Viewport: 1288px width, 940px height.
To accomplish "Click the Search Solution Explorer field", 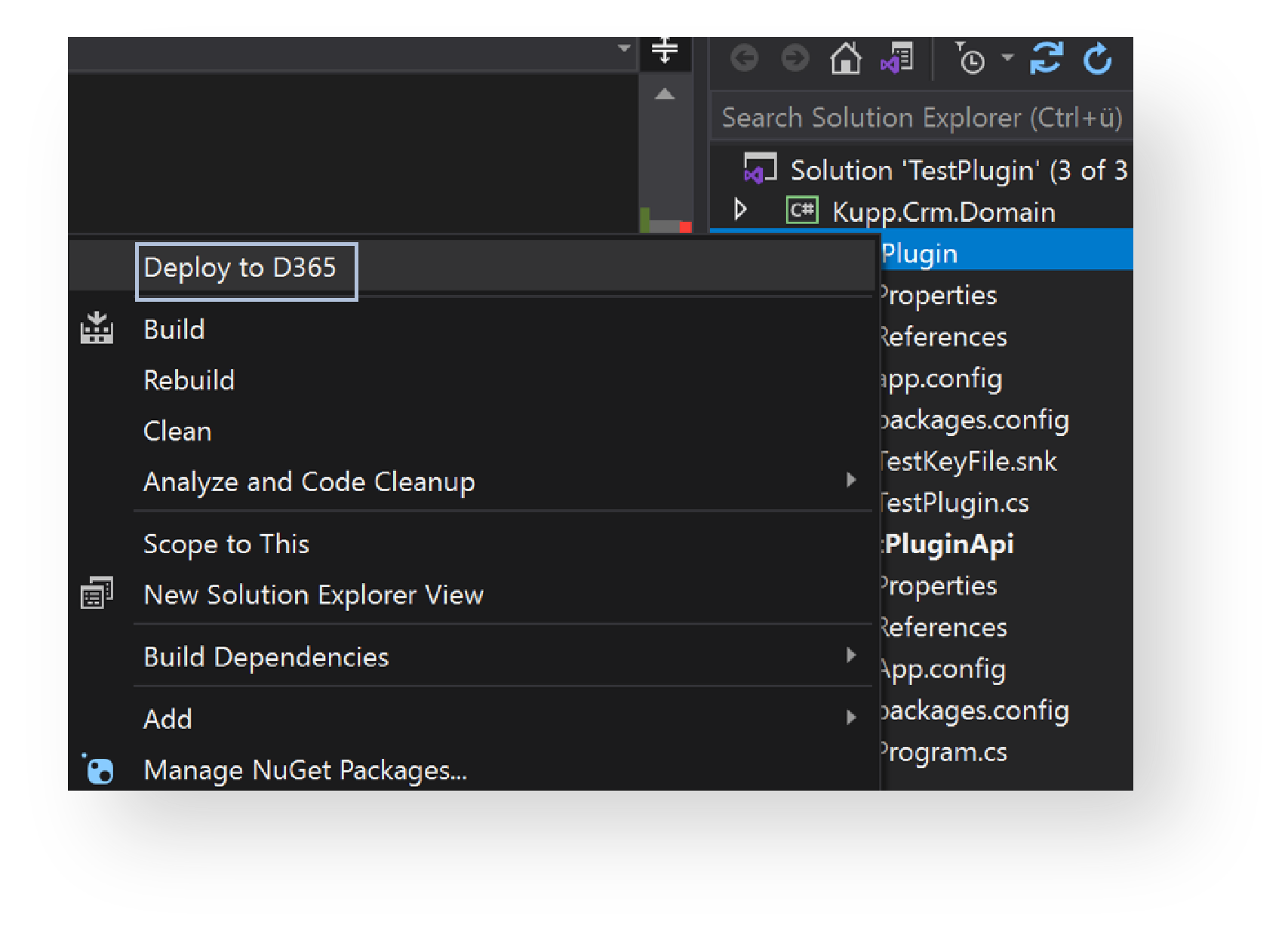I will [x=922, y=118].
